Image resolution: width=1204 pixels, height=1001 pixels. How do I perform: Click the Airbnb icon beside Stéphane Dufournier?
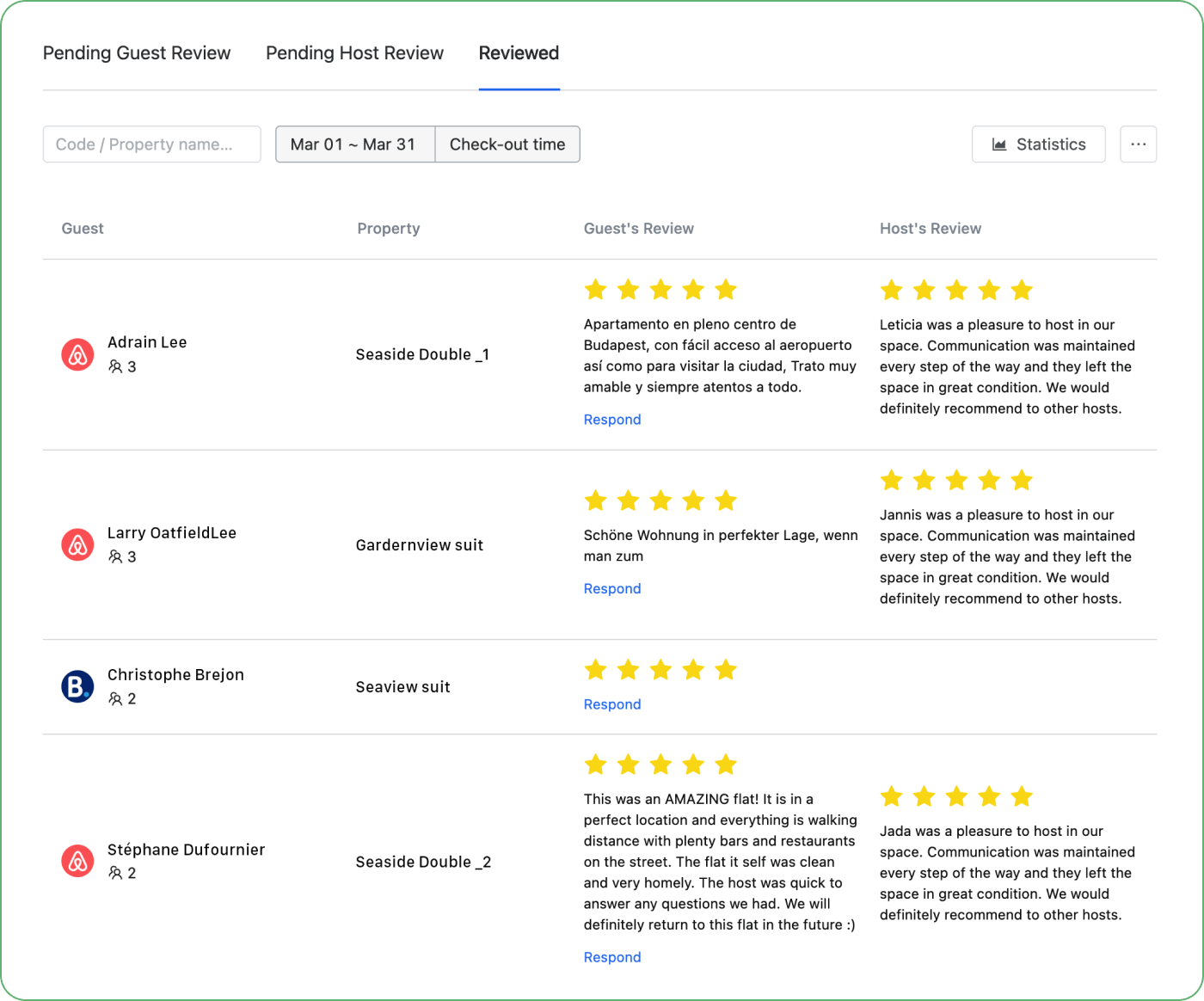tap(77, 861)
